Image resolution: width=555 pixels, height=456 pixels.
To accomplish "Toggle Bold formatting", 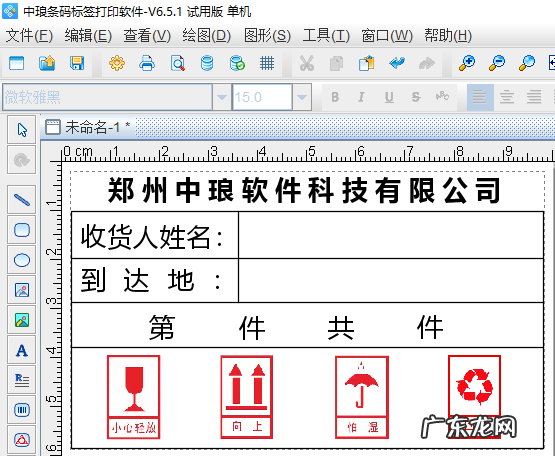I will (335, 97).
